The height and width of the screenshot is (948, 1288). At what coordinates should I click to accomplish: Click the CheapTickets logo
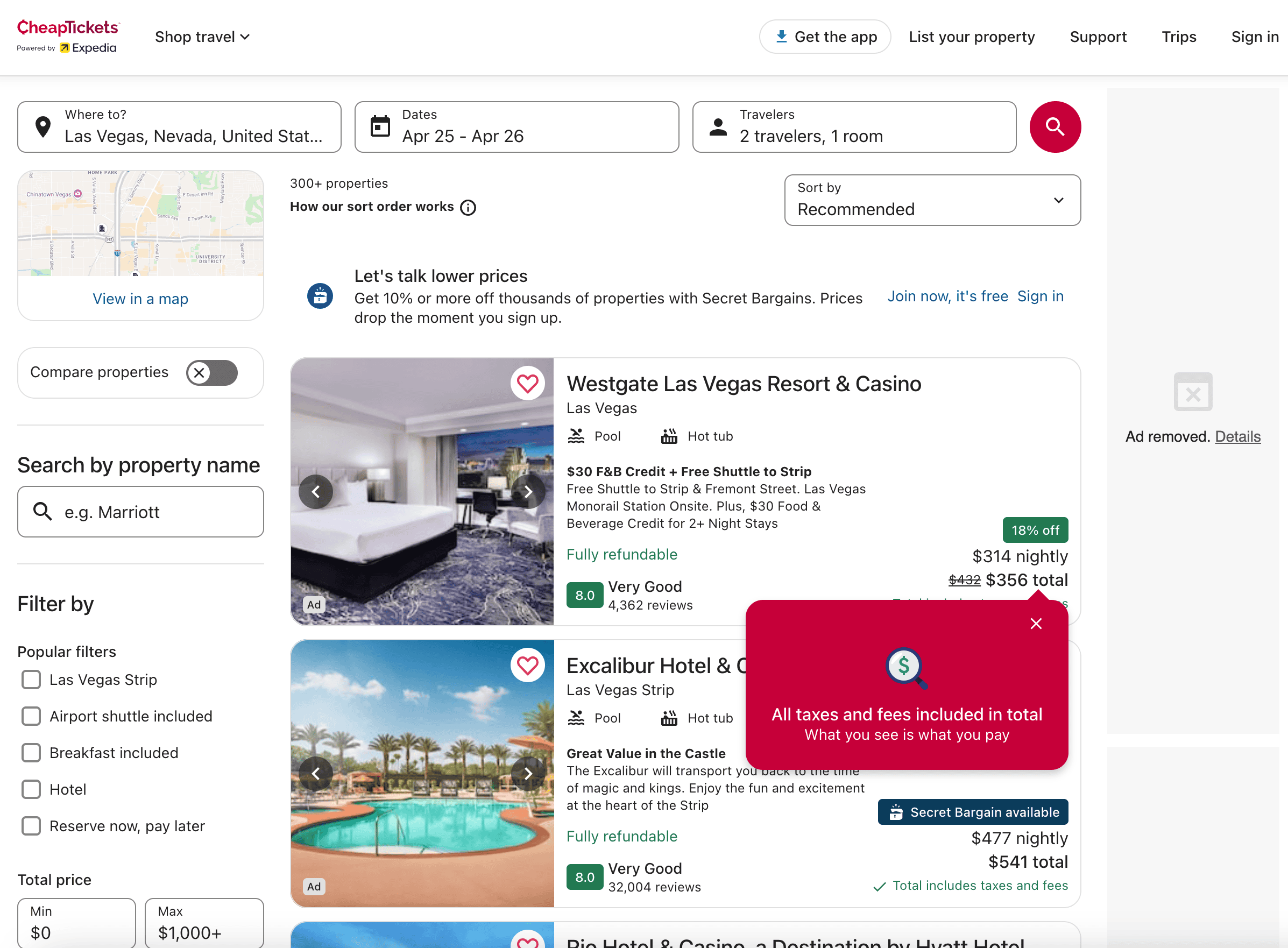[x=68, y=36]
